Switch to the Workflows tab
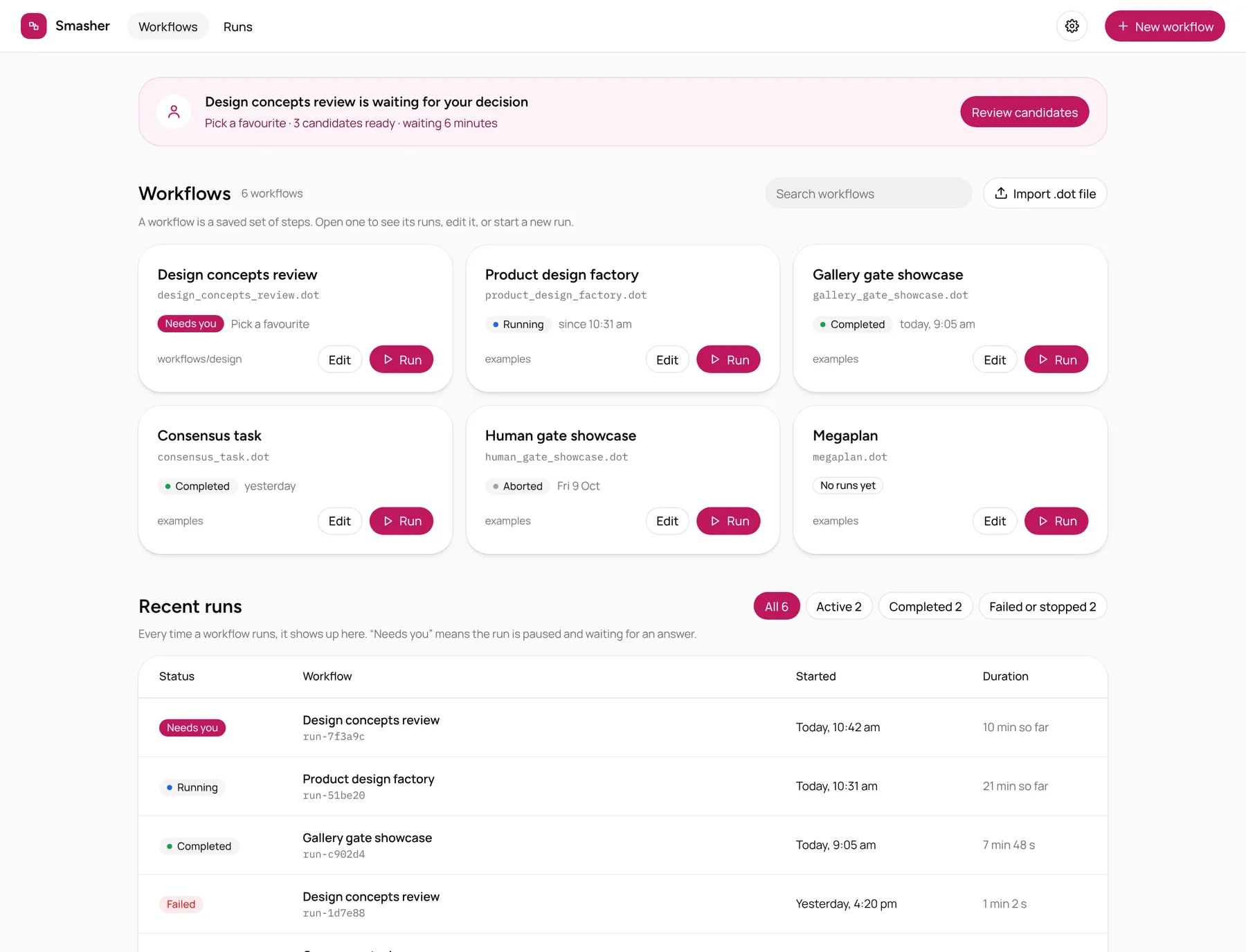1246x952 pixels. coord(168,26)
